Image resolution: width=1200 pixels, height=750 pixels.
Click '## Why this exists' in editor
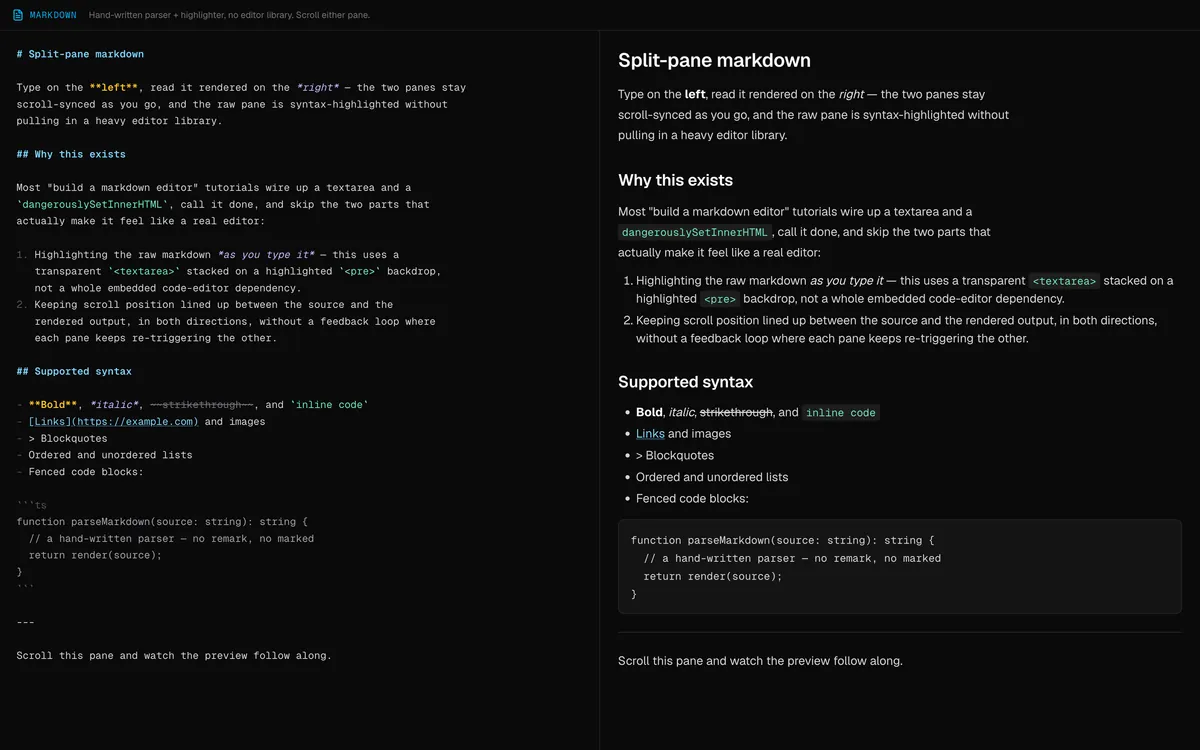click(71, 154)
